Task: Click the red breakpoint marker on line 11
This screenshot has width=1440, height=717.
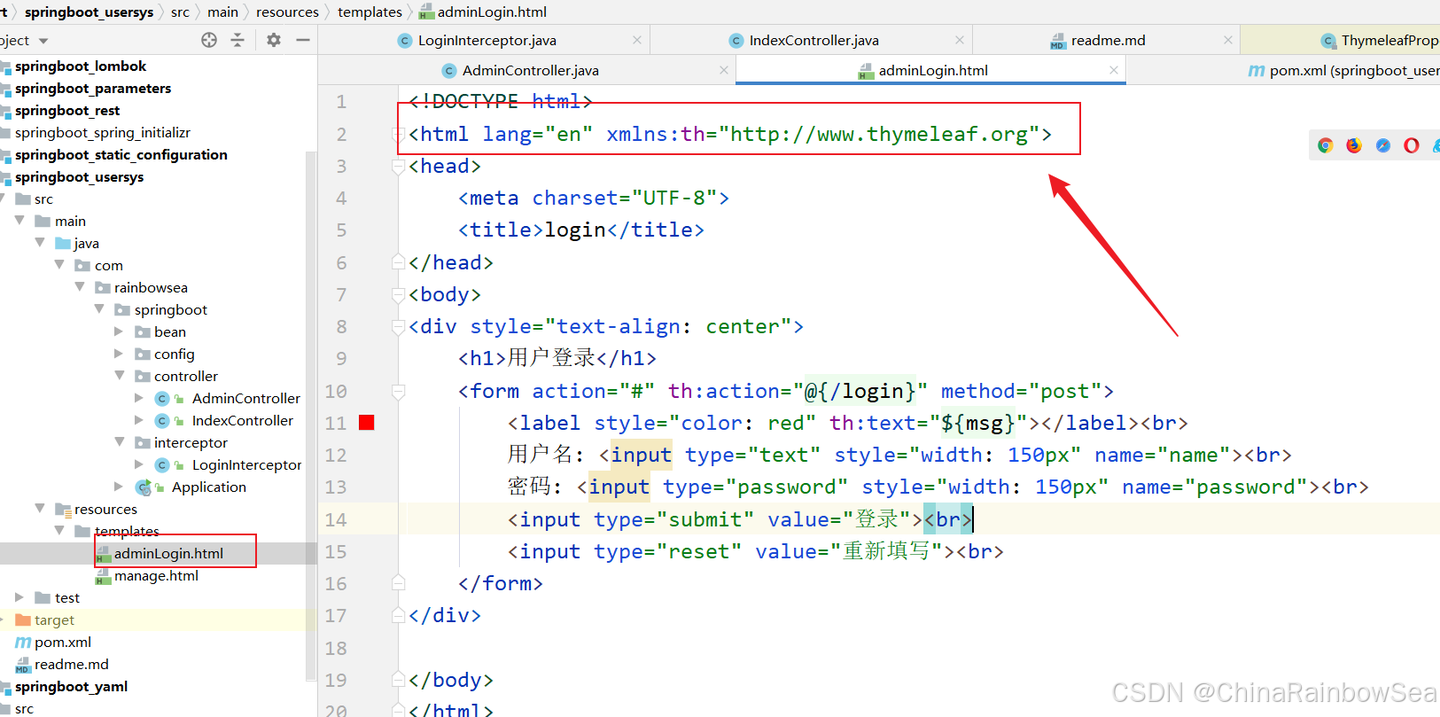Action: tap(366, 423)
